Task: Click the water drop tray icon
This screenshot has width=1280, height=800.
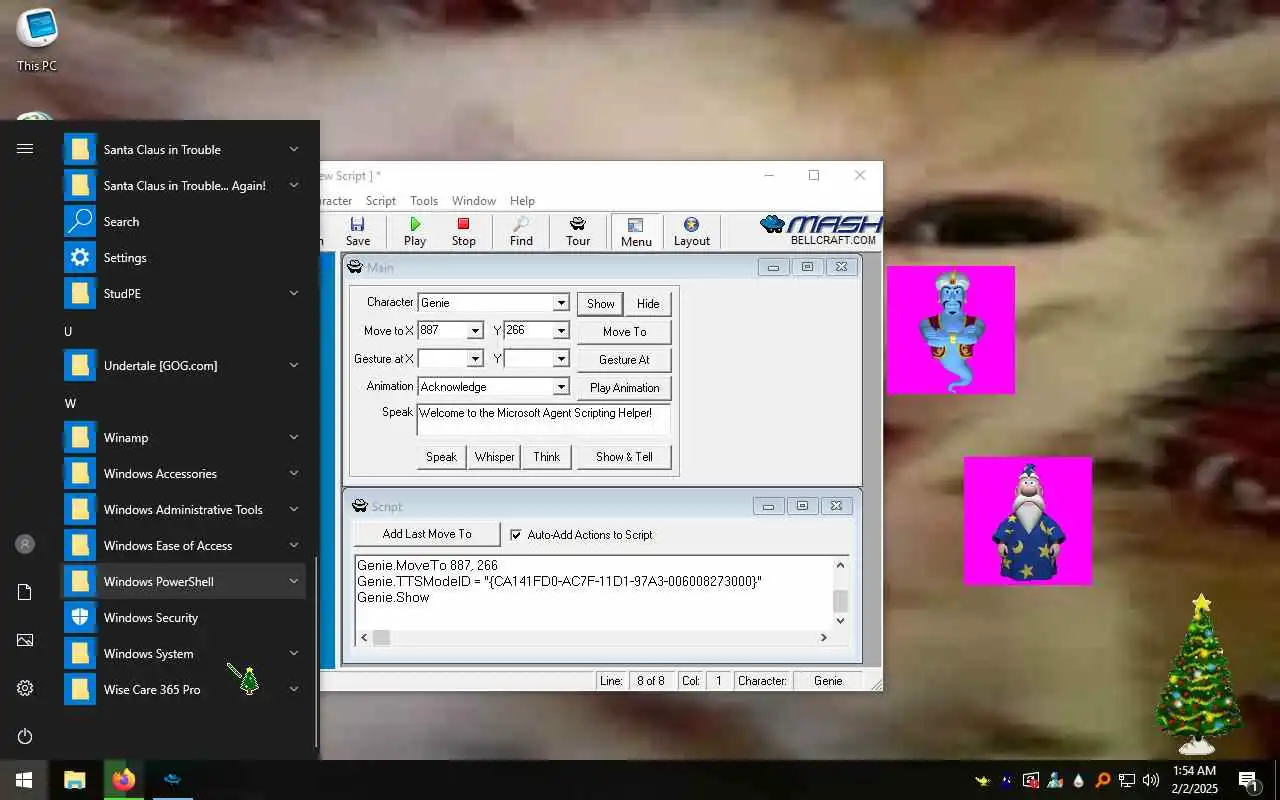Action: [x=1078, y=780]
